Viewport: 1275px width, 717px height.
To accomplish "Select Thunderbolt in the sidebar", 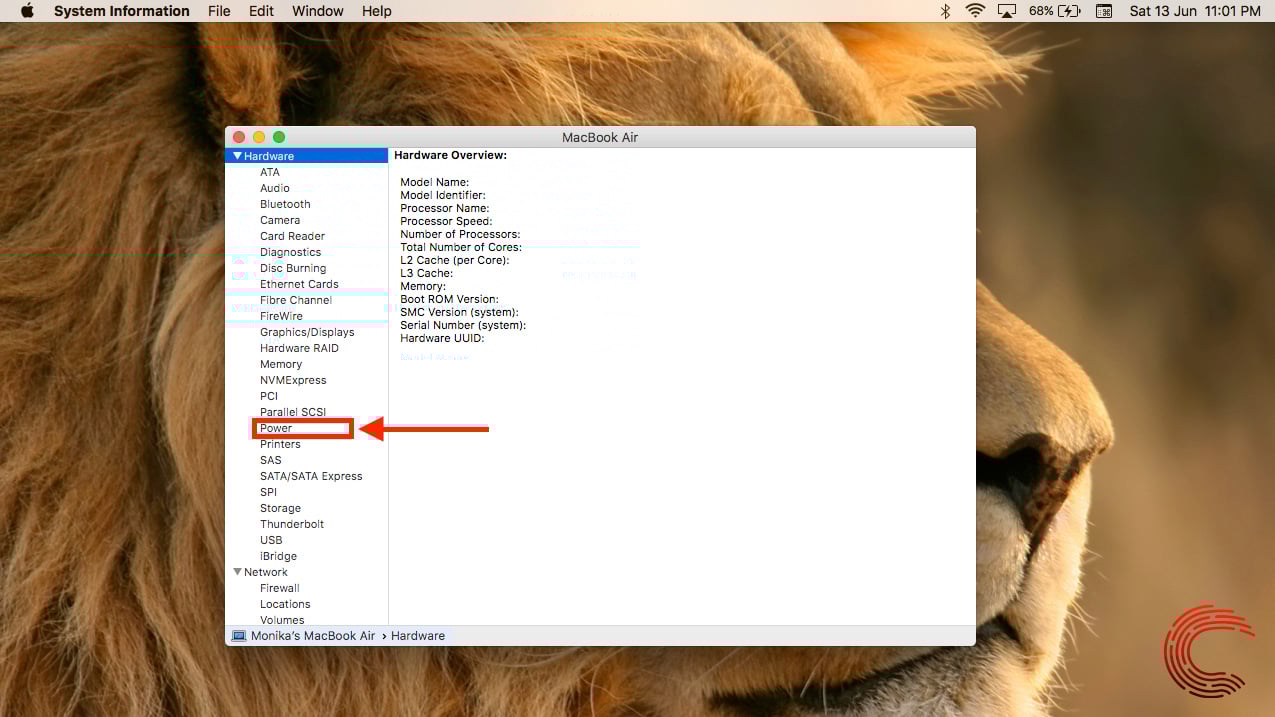I will coord(292,524).
